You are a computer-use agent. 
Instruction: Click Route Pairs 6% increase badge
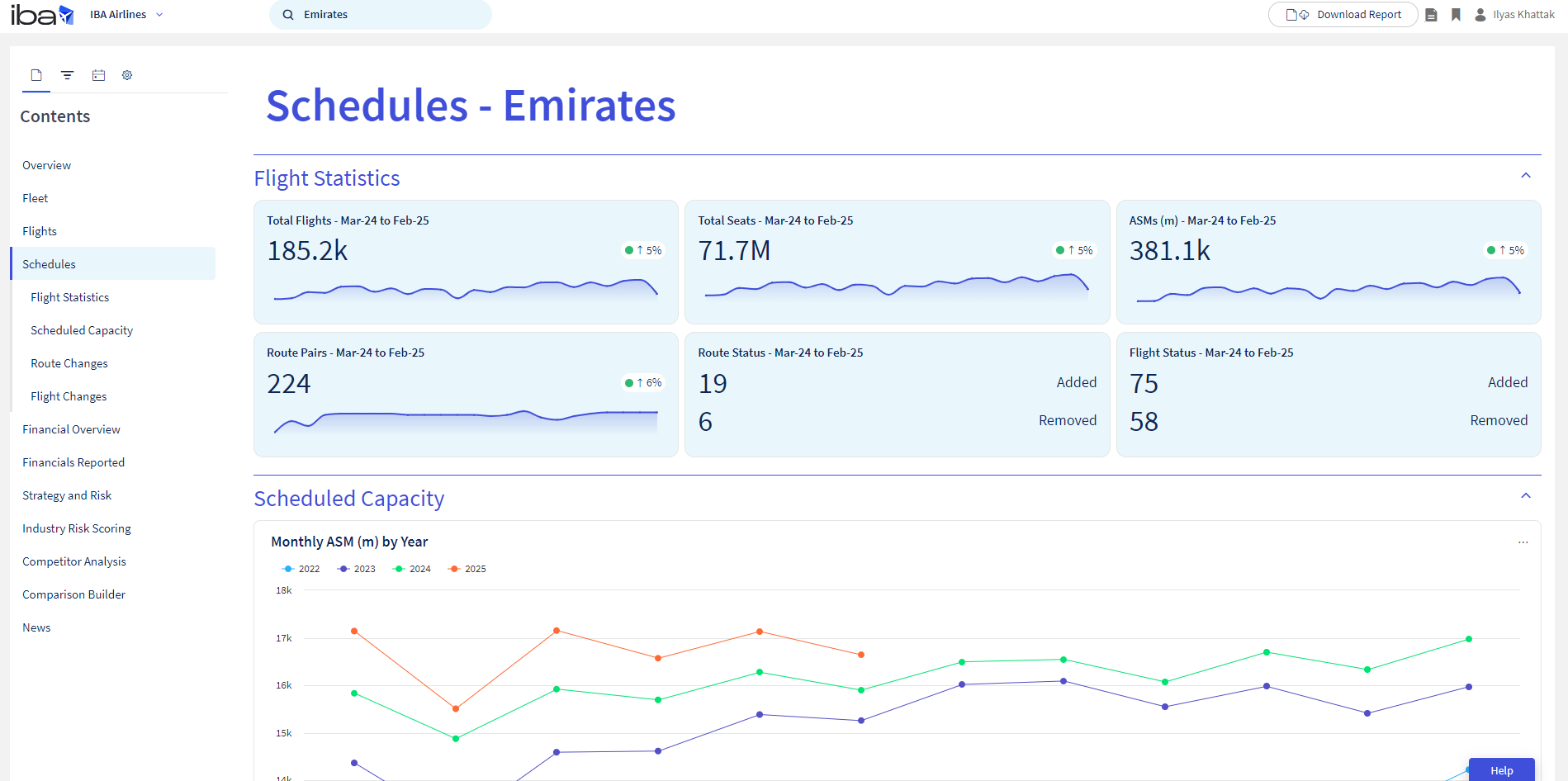(x=643, y=382)
